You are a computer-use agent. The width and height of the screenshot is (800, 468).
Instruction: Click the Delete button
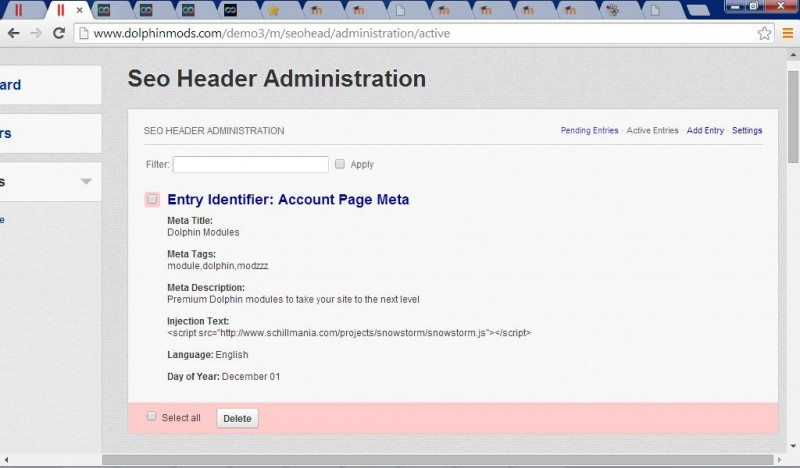point(237,418)
